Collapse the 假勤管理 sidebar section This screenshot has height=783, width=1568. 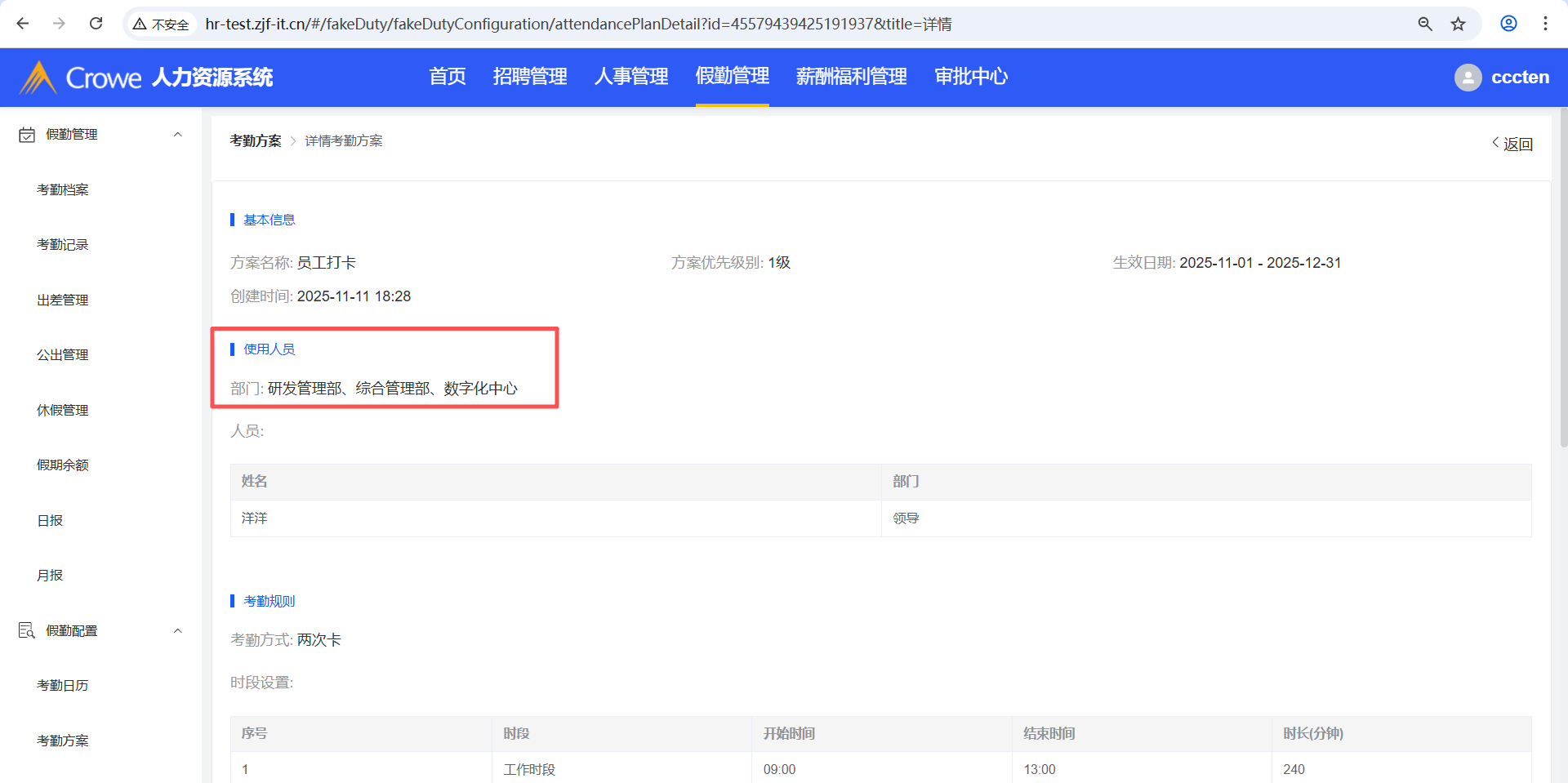[x=177, y=135]
